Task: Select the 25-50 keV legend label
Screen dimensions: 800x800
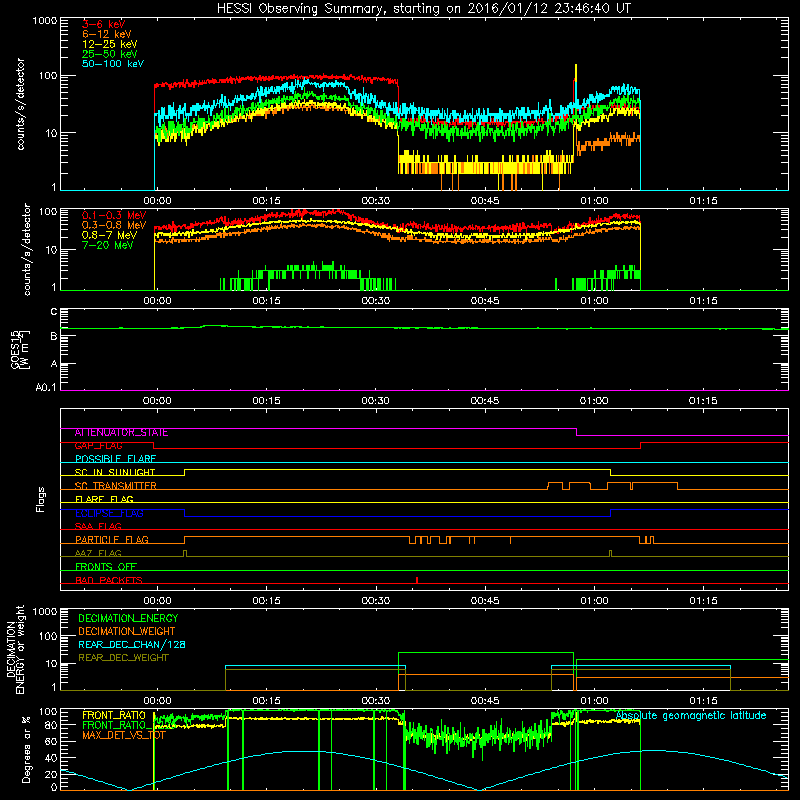Action: tap(110, 54)
